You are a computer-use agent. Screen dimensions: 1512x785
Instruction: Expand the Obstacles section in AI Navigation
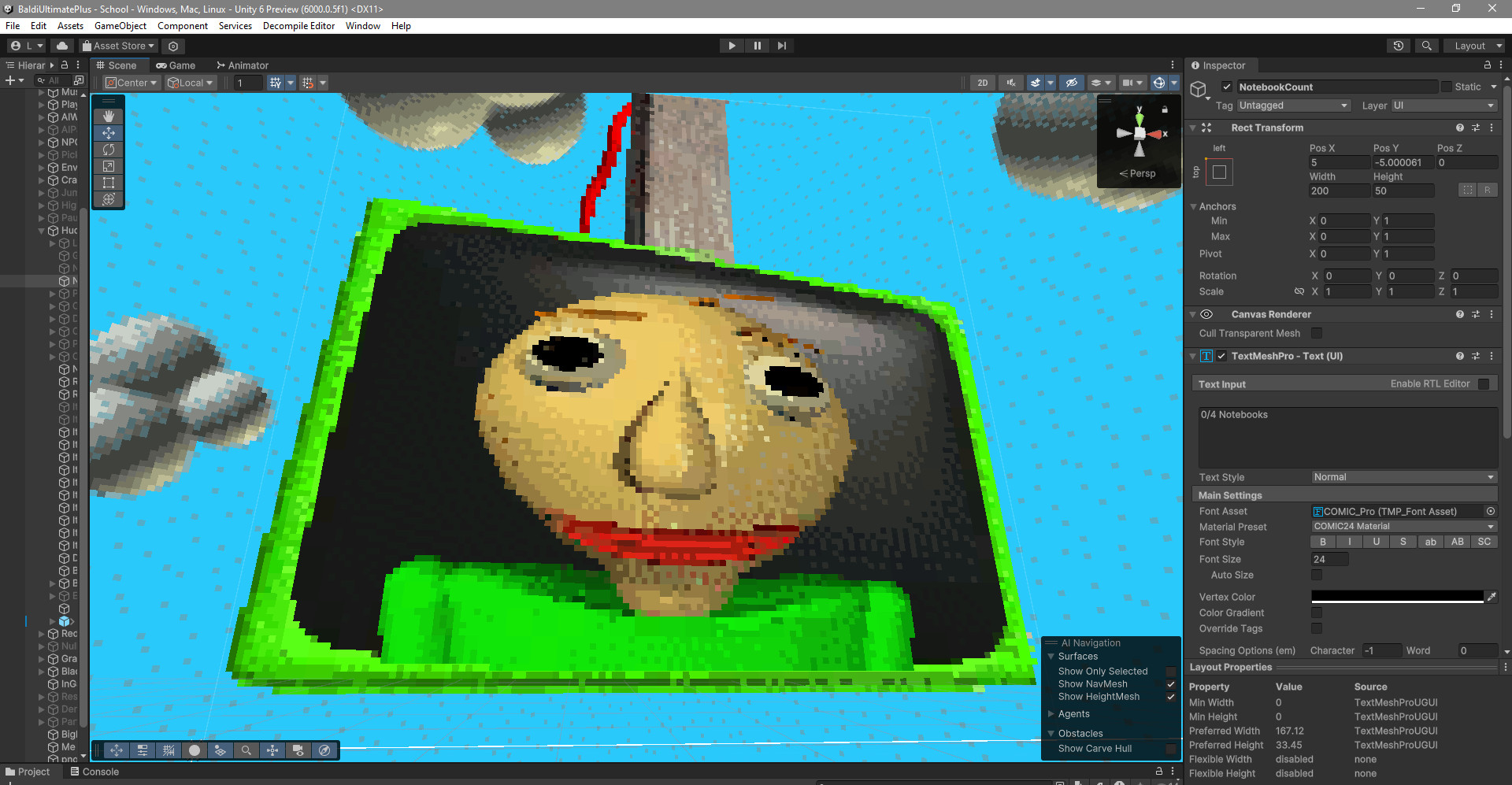tap(1052, 733)
